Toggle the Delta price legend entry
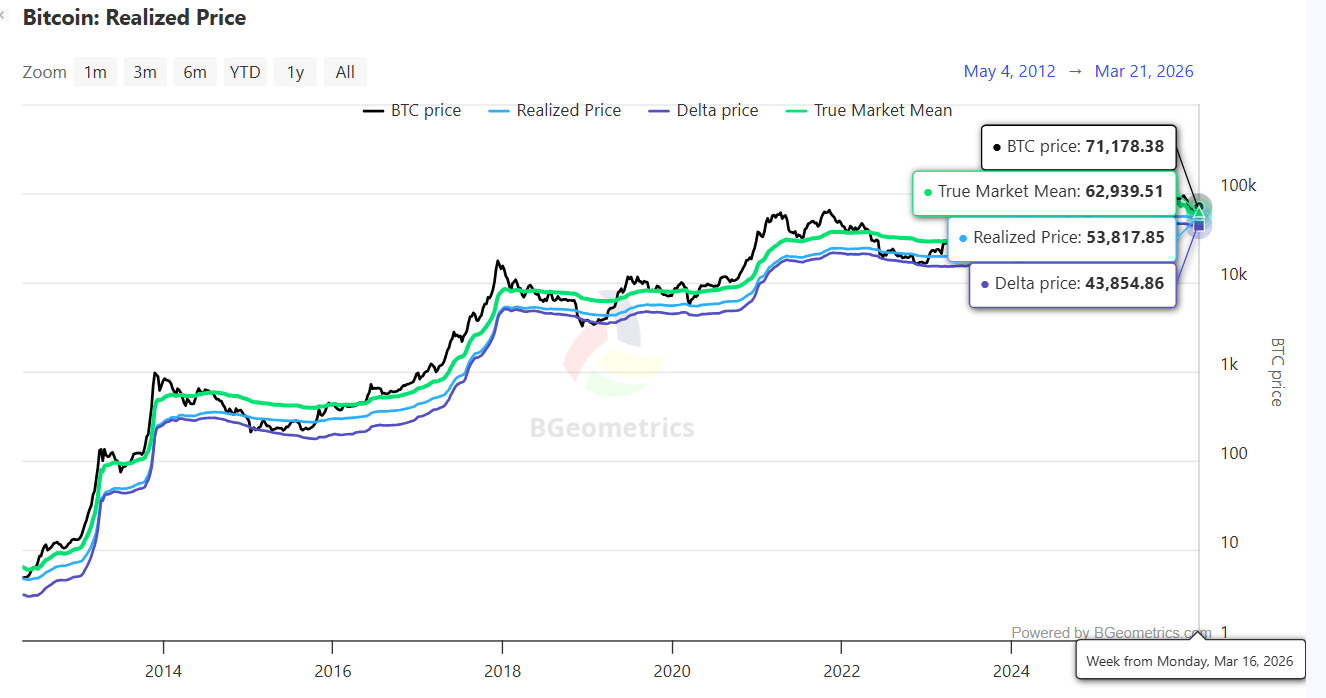Image resolution: width=1326 pixels, height=698 pixels. click(x=704, y=111)
